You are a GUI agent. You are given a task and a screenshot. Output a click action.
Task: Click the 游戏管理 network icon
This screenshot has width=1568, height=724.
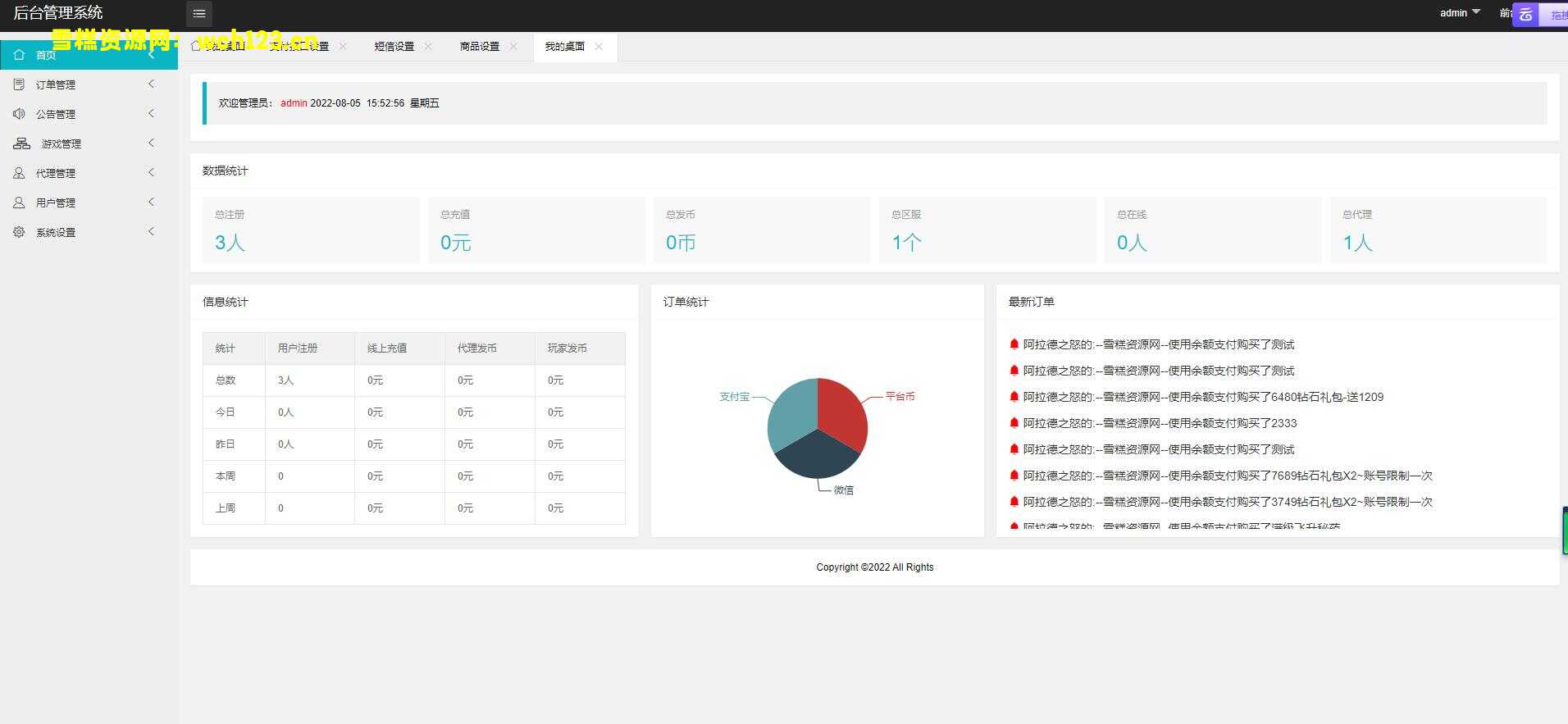pos(21,143)
